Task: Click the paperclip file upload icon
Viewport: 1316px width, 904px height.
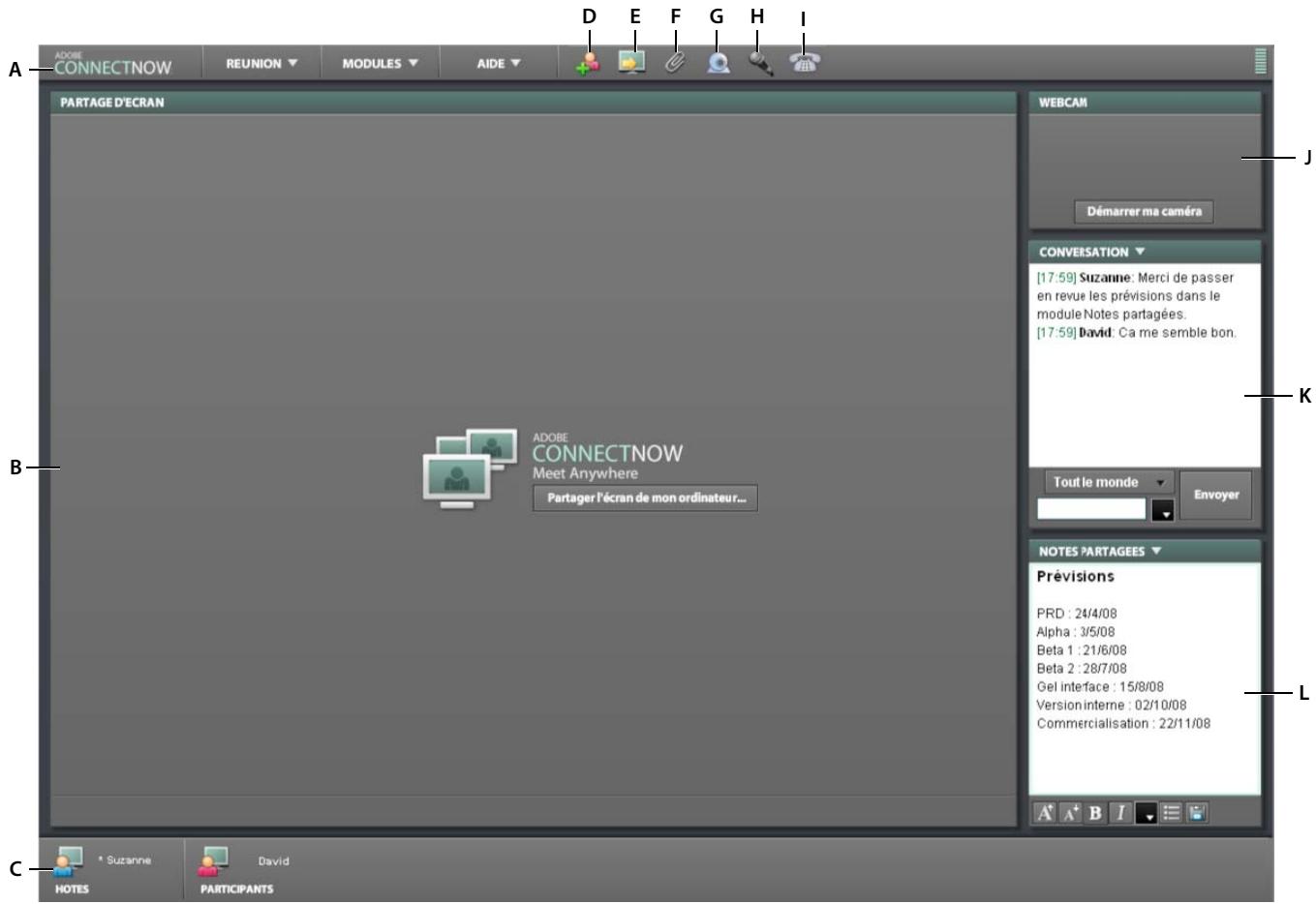Action: click(675, 63)
